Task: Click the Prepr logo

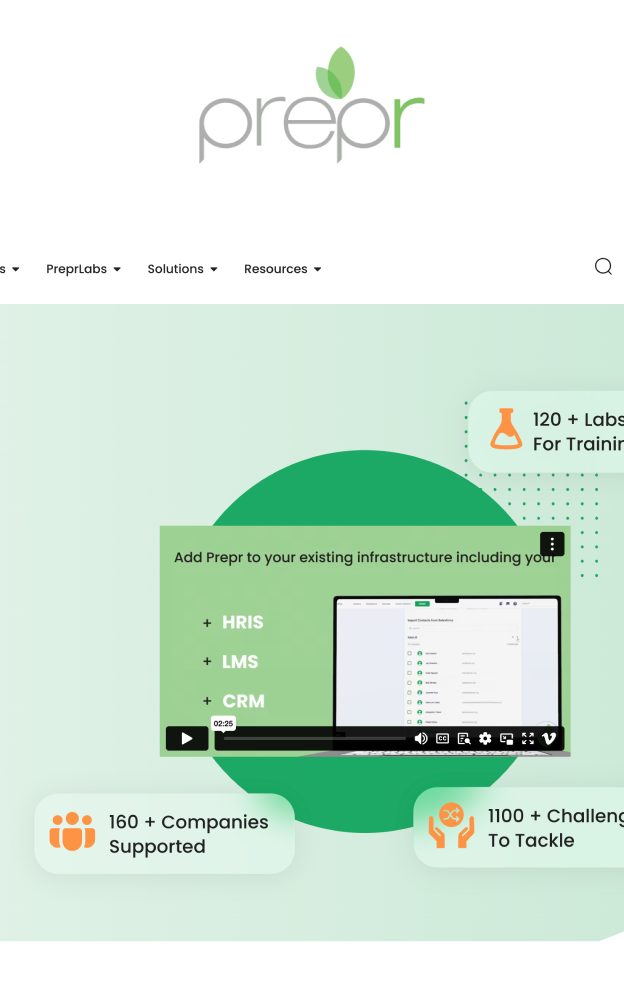Action: 312,105
